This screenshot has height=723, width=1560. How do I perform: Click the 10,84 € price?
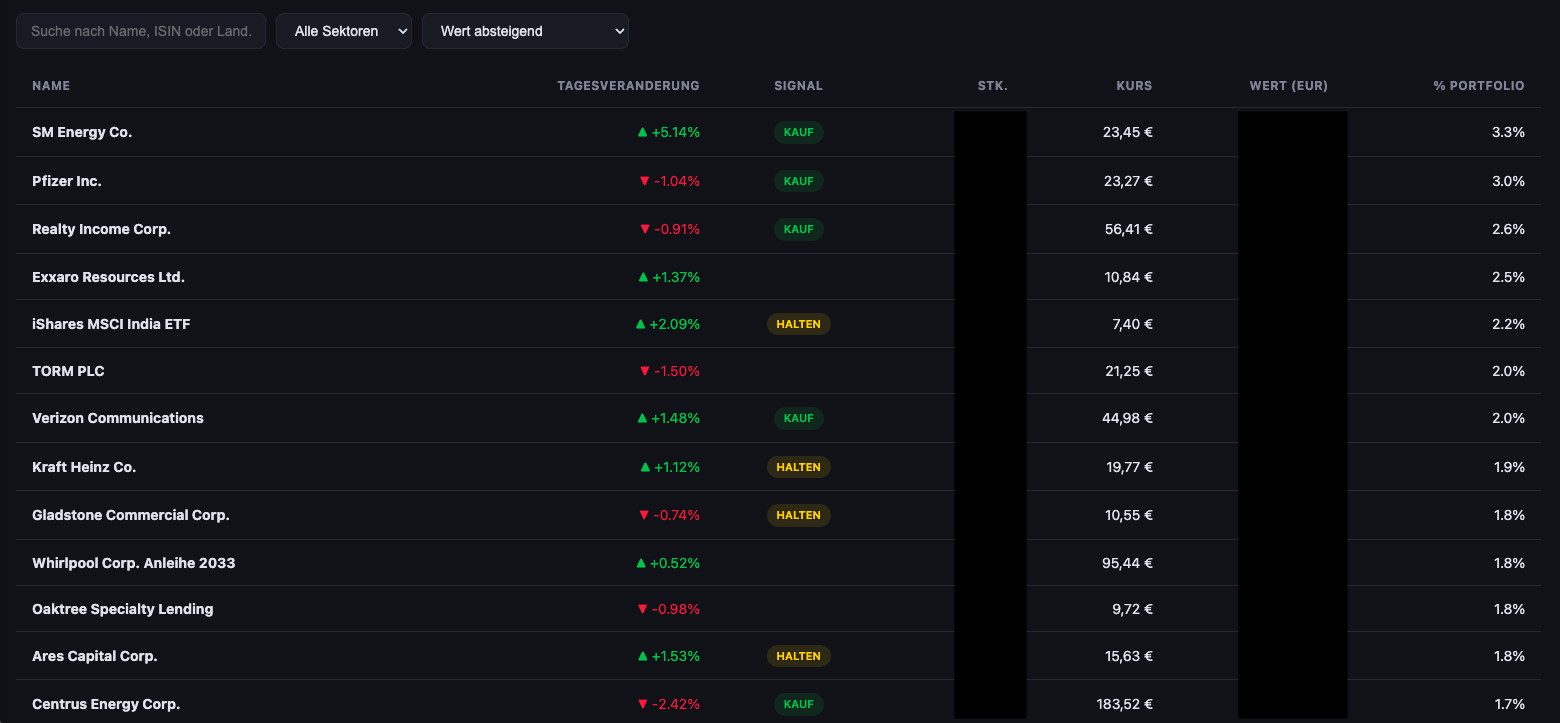(x=1129, y=277)
